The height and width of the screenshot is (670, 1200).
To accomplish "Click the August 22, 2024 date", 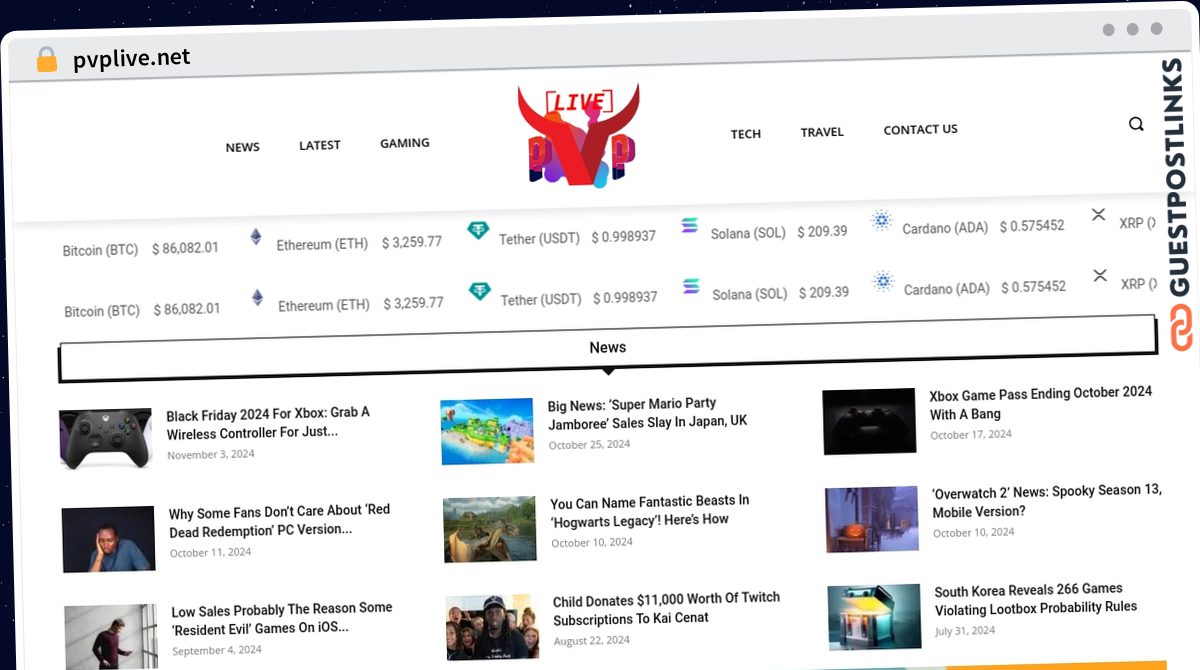I will (592, 640).
